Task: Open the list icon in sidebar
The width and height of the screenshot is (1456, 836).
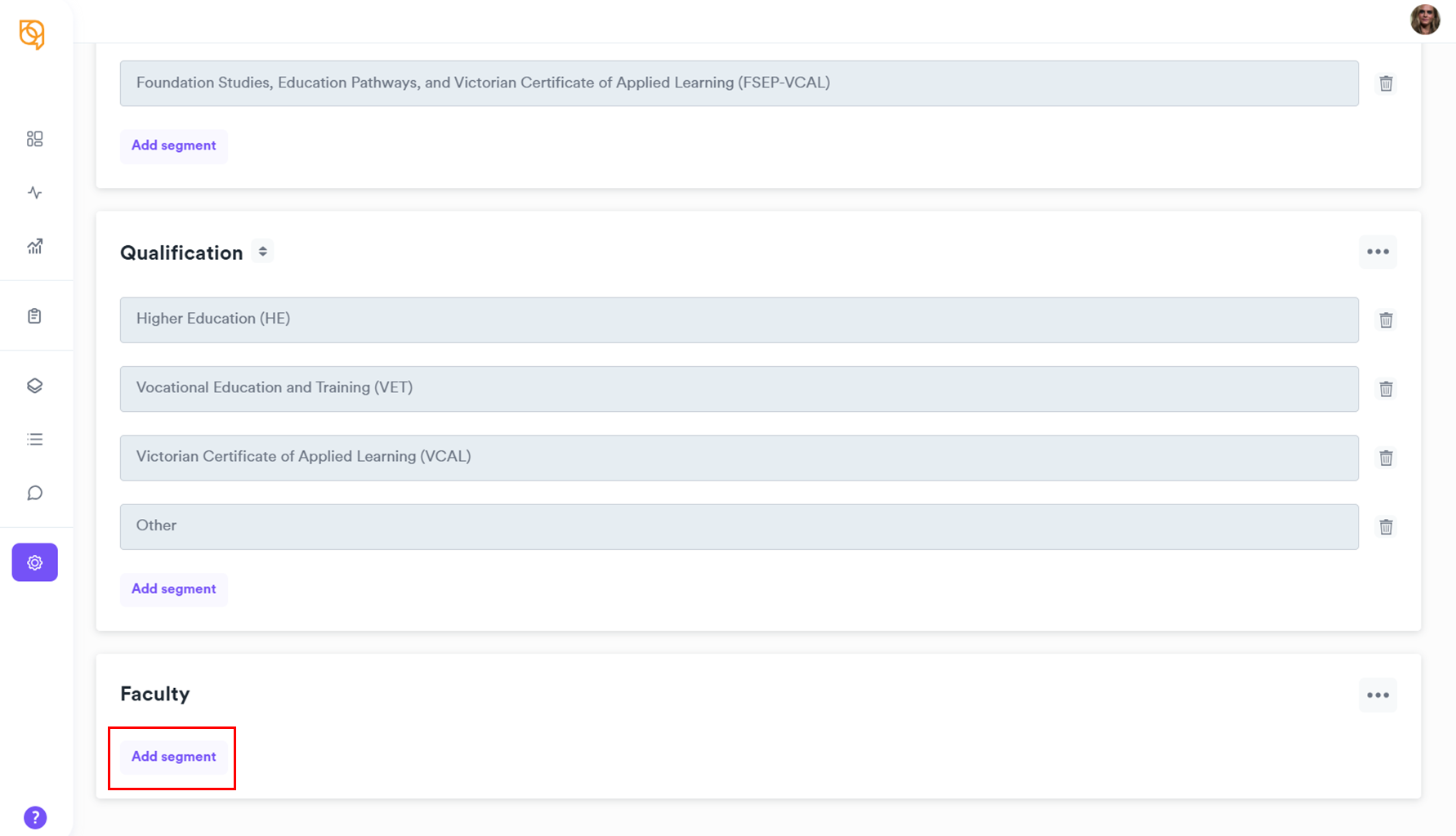Action: pyautogui.click(x=34, y=440)
